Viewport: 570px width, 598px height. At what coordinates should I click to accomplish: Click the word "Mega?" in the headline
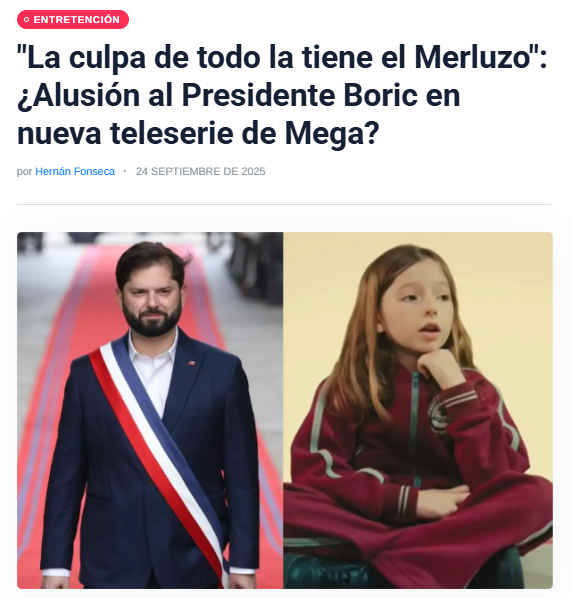pyautogui.click(x=332, y=134)
